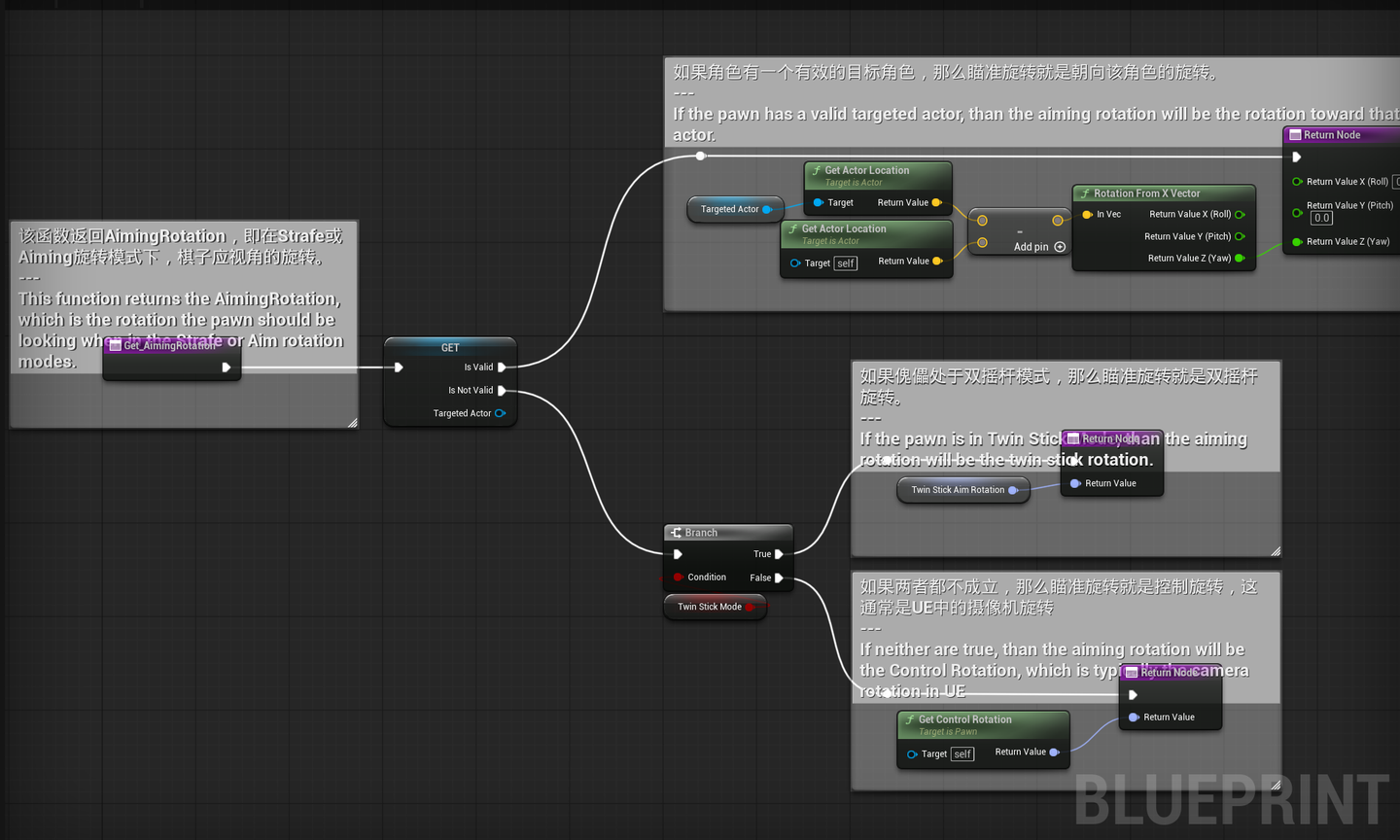1400x840 pixels.
Task: Click the Branch True output pin
Action: click(x=779, y=554)
